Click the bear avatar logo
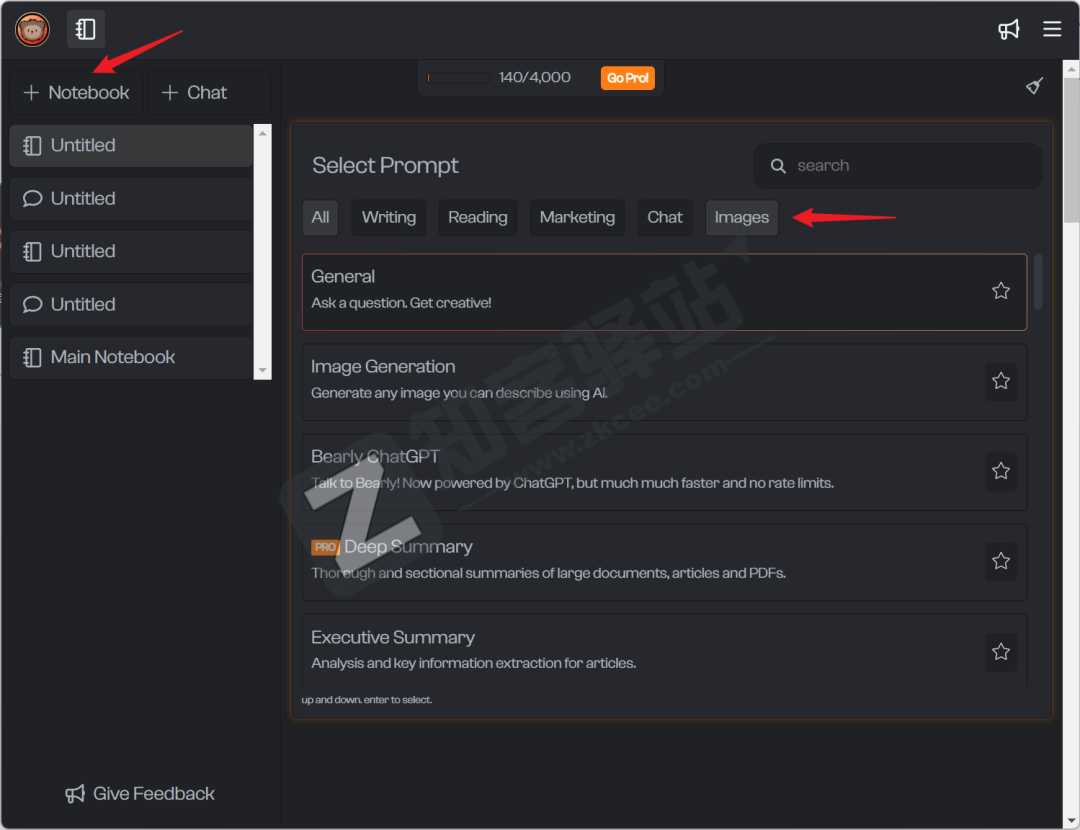Image resolution: width=1080 pixels, height=830 pixels. (32, 29)
